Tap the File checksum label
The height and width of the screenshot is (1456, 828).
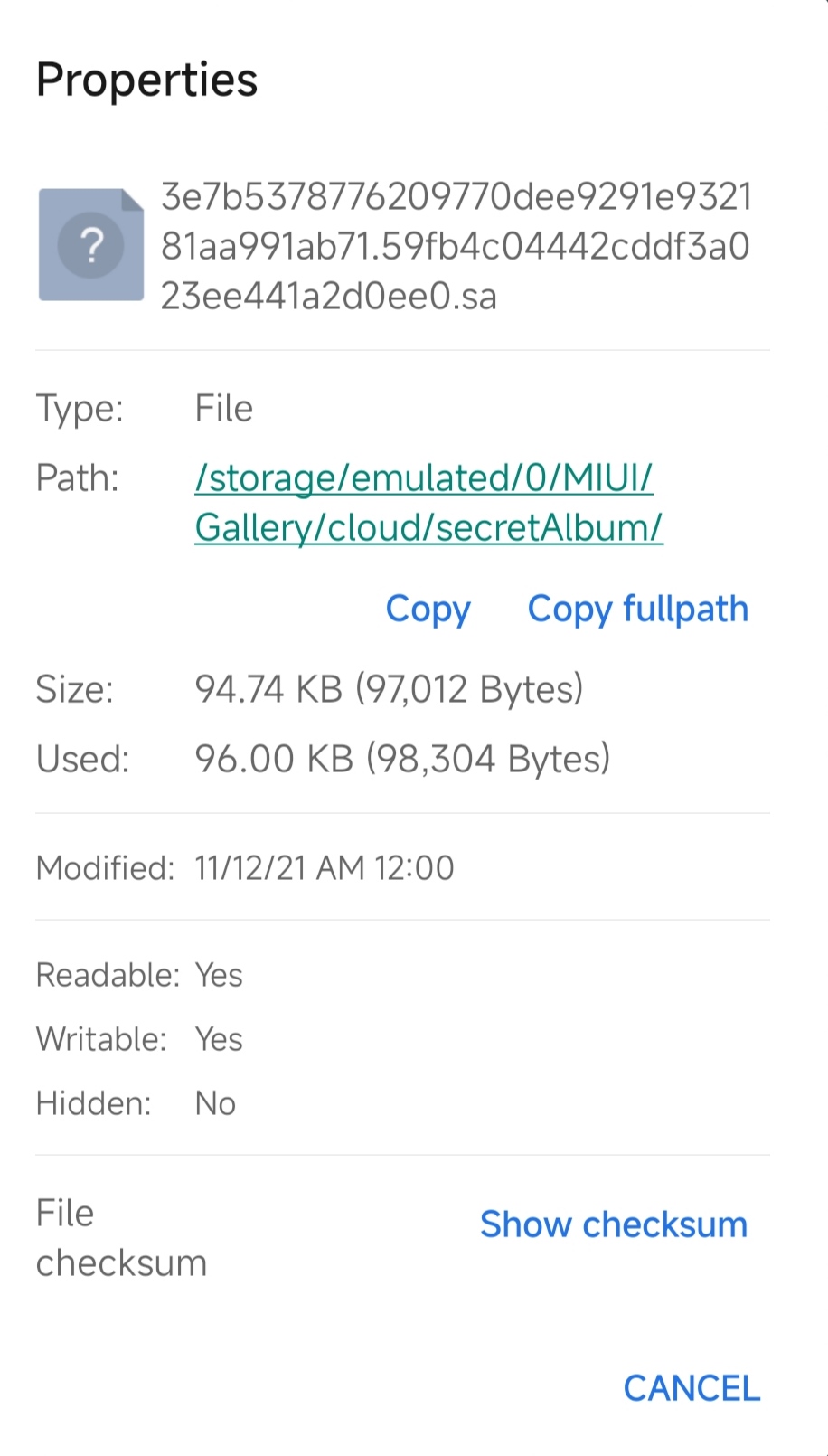(121, 1238)
